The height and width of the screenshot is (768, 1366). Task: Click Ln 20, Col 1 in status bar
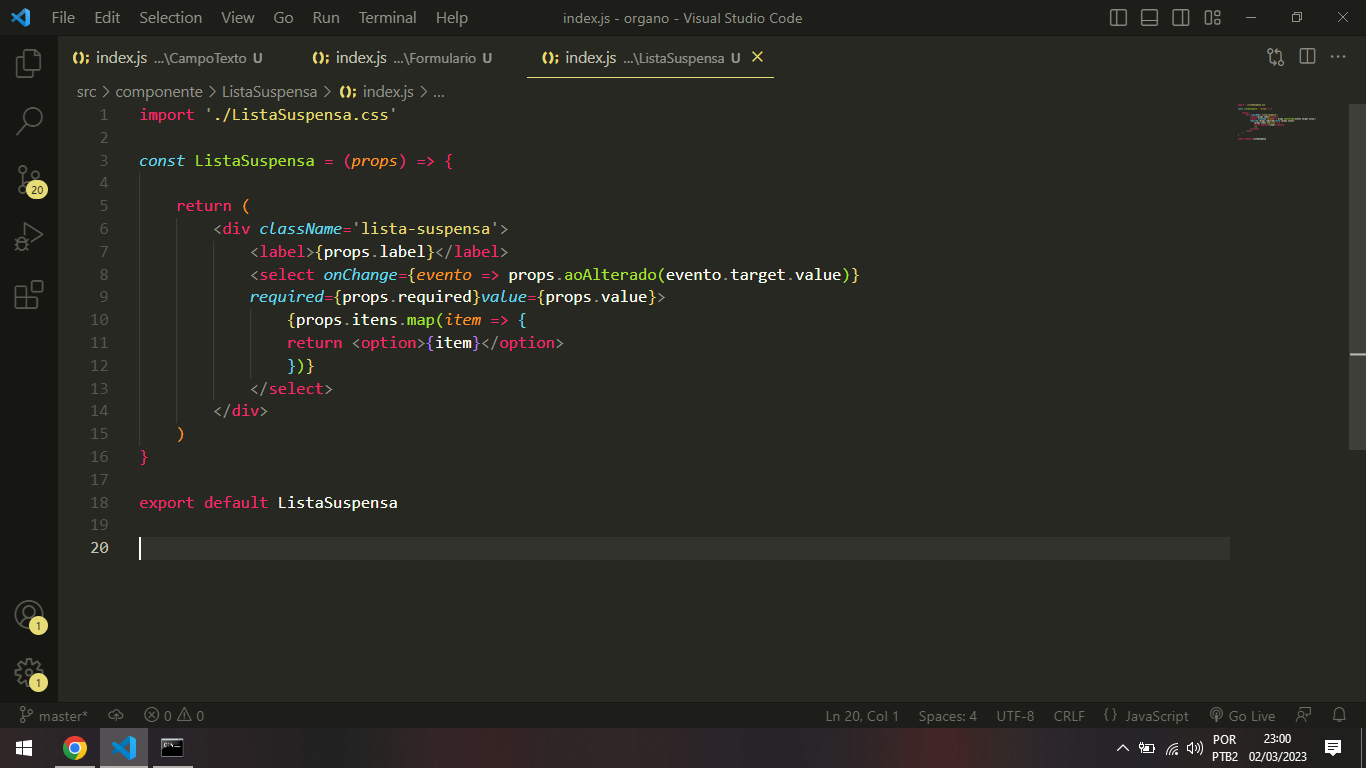click(x=862, y=716)
